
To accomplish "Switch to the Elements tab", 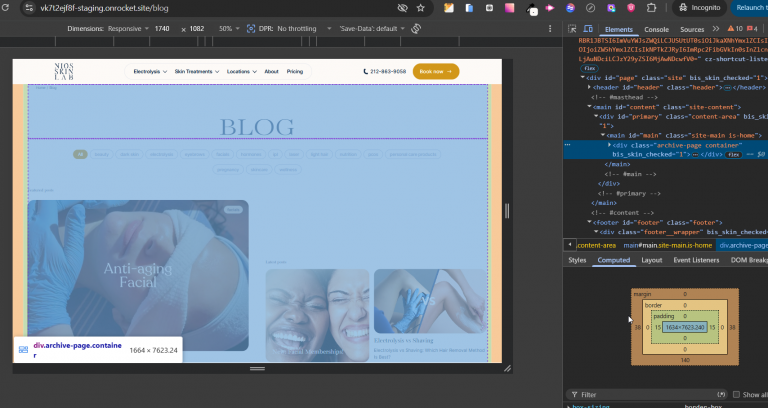I will 619,29.
